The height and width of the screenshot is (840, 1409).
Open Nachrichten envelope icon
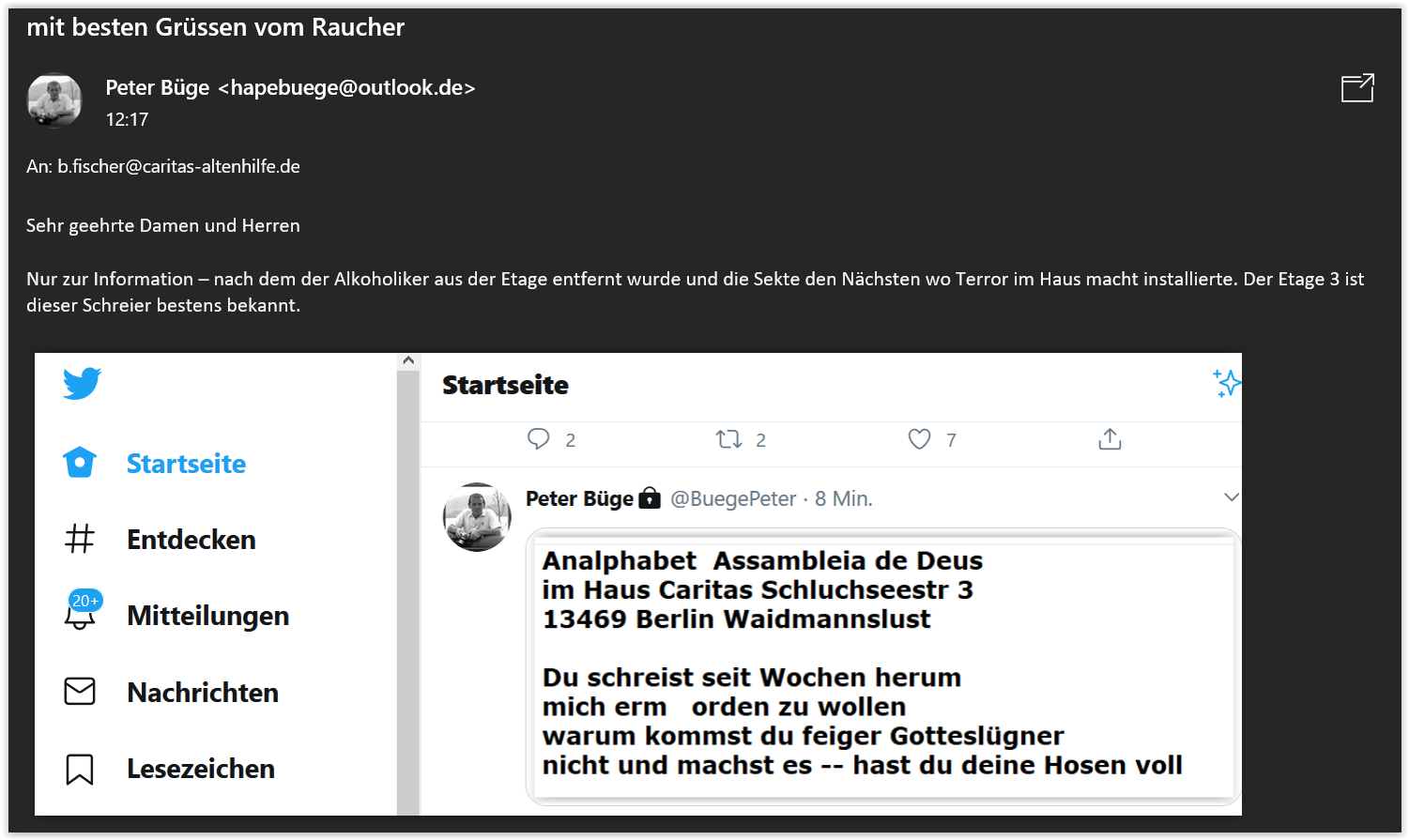click(x=80, y=692)
